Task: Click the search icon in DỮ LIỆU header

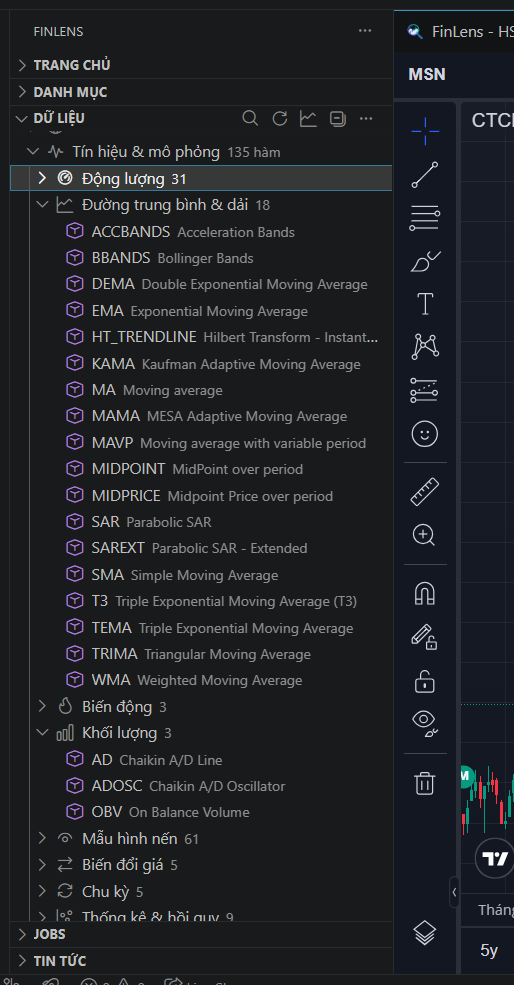Action: coord(250,118)
